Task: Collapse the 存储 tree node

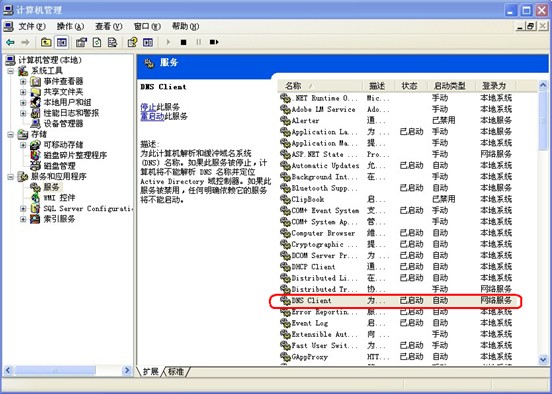Action: coord(11,135)
